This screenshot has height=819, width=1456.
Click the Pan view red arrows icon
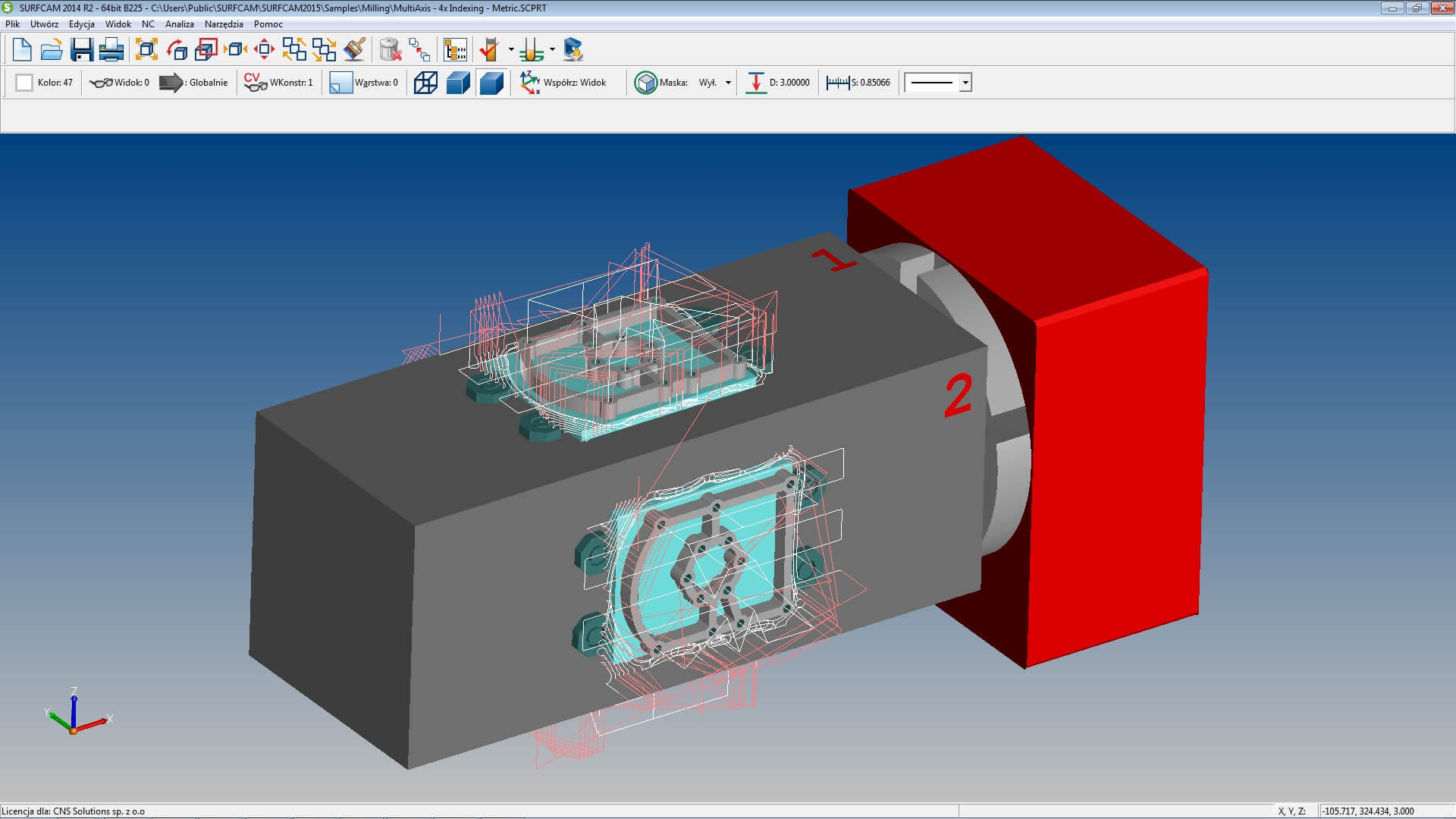264,50
